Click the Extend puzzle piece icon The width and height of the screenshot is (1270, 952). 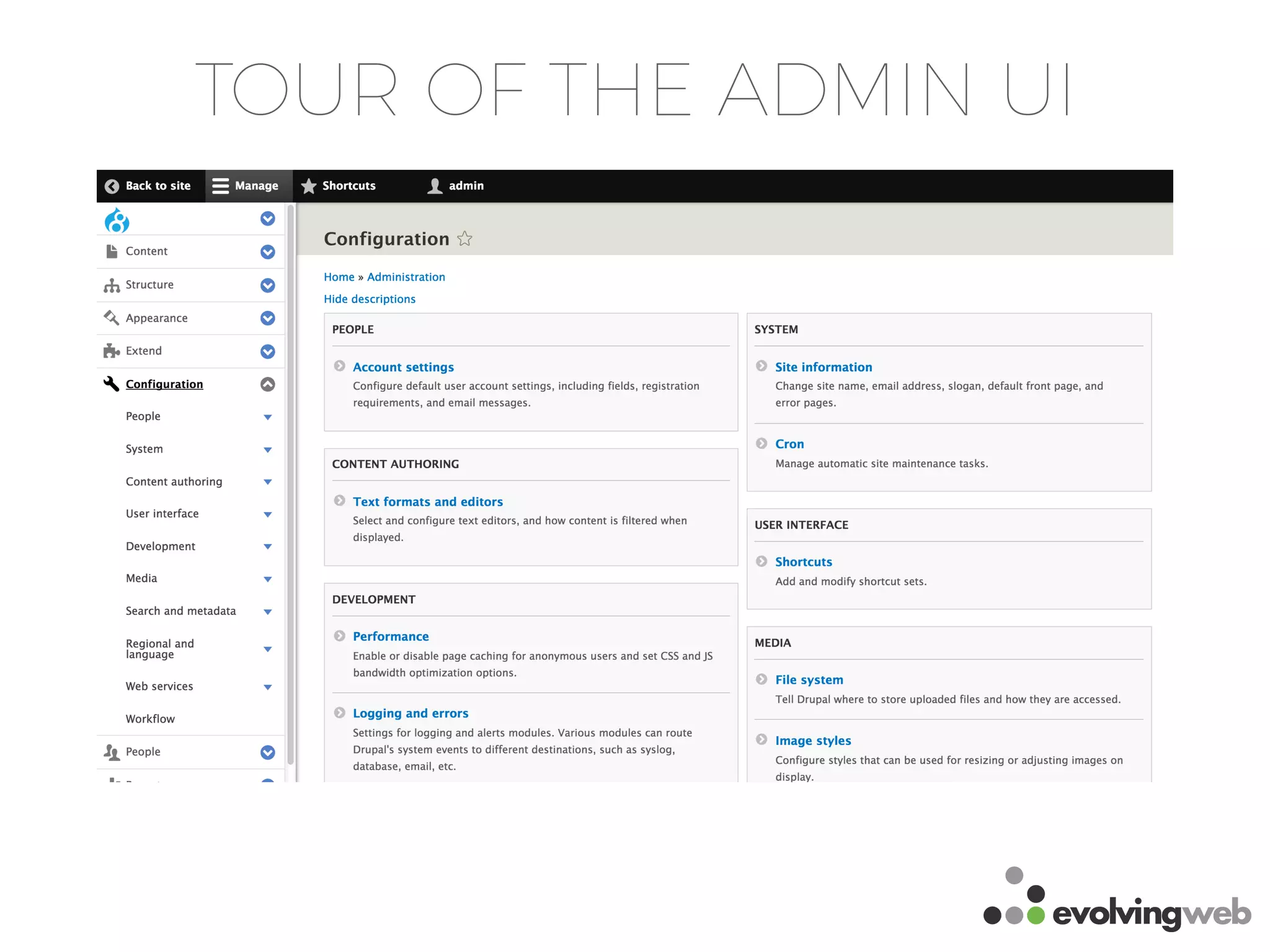(x=112, y=351)
